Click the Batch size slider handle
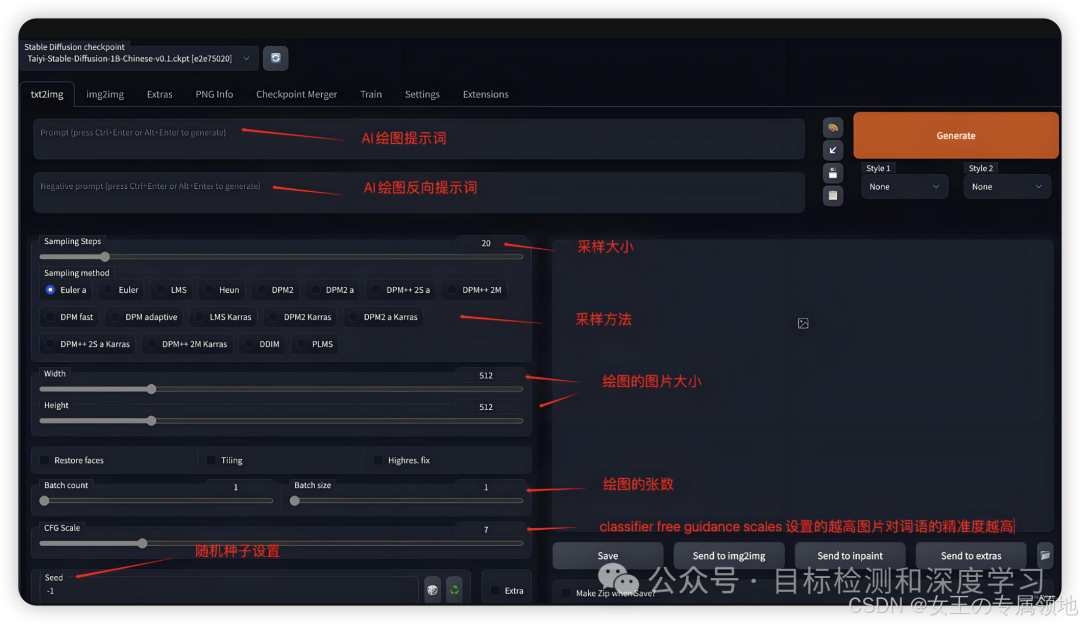 click(x=295, y=501)
